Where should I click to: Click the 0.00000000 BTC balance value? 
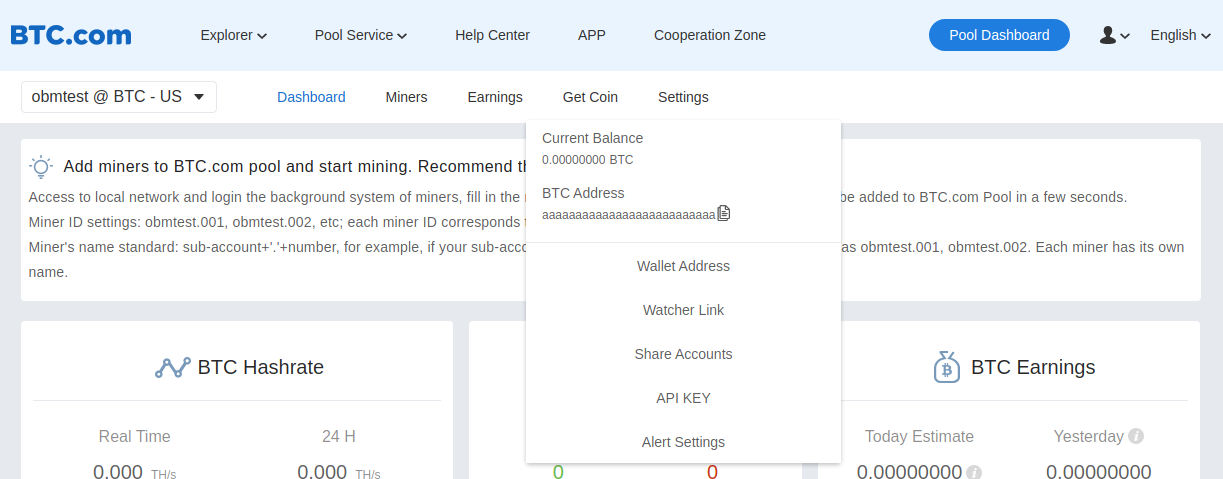[587, 160]
